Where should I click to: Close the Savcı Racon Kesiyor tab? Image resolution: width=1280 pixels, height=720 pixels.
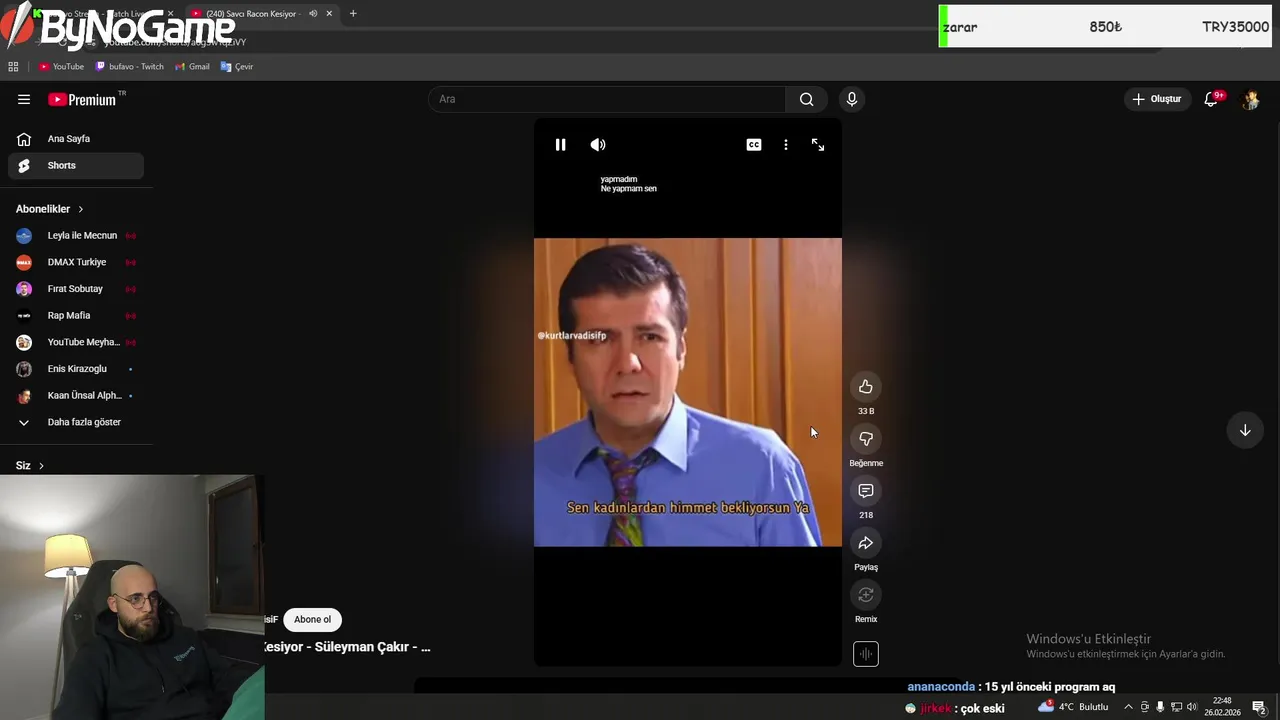coord(329,14)
